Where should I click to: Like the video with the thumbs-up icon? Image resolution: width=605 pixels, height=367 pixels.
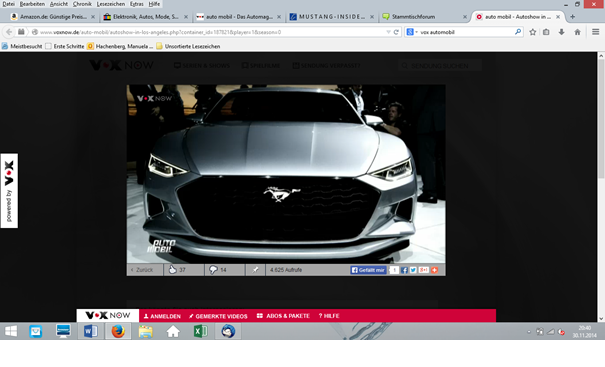(172, 269)
